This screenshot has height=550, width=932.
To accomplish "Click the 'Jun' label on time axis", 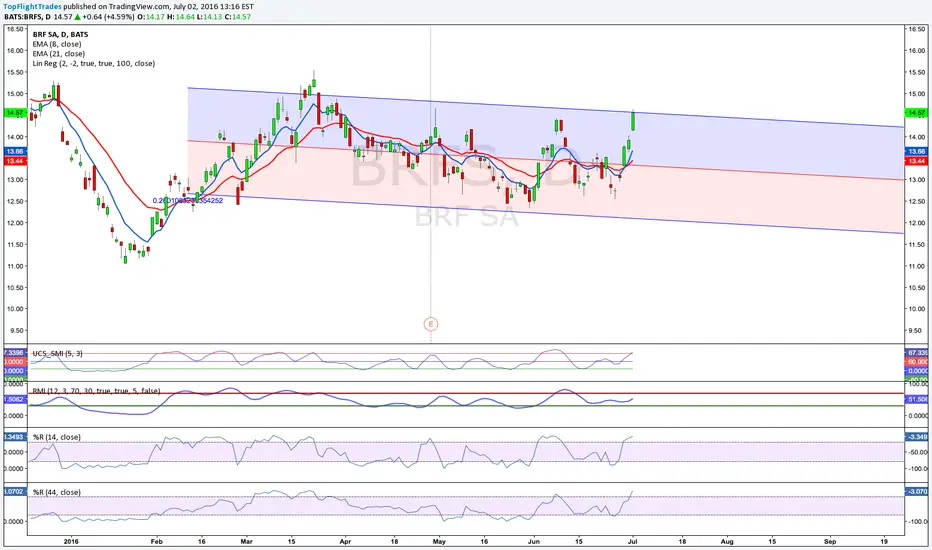I will point(534,542).
